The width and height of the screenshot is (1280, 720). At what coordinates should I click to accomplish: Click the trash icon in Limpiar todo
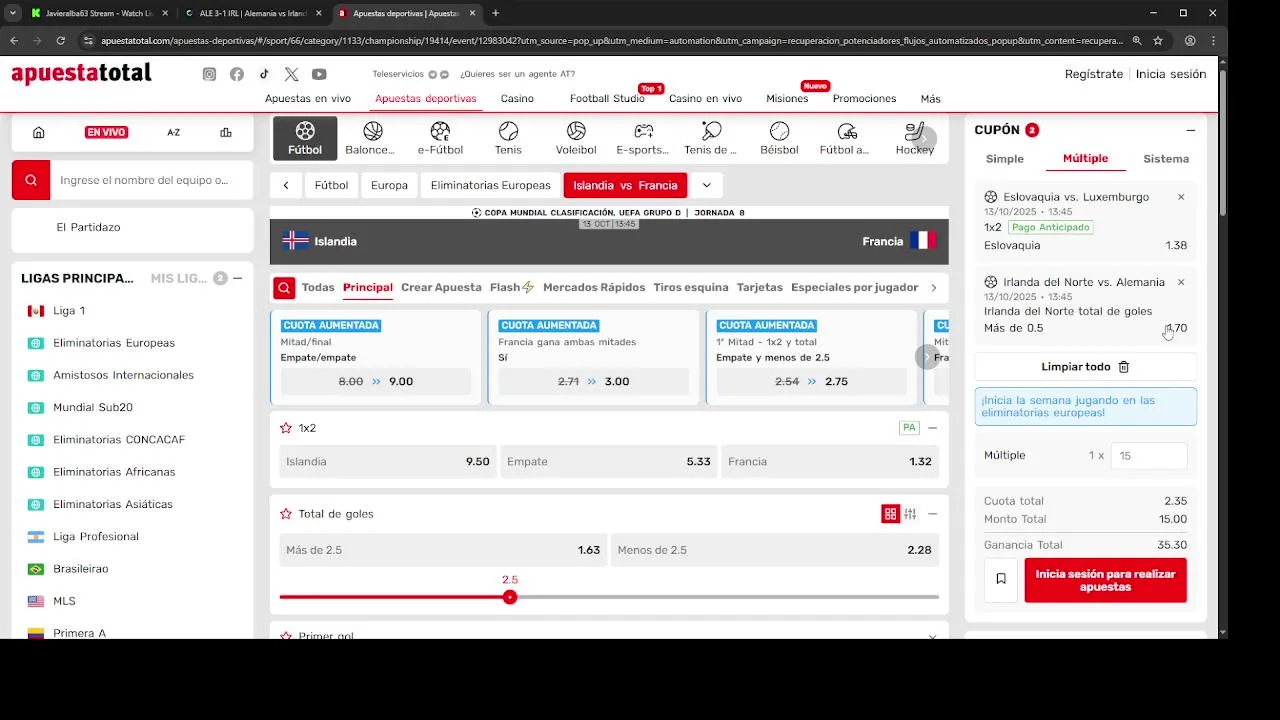tap(1124, 367)
